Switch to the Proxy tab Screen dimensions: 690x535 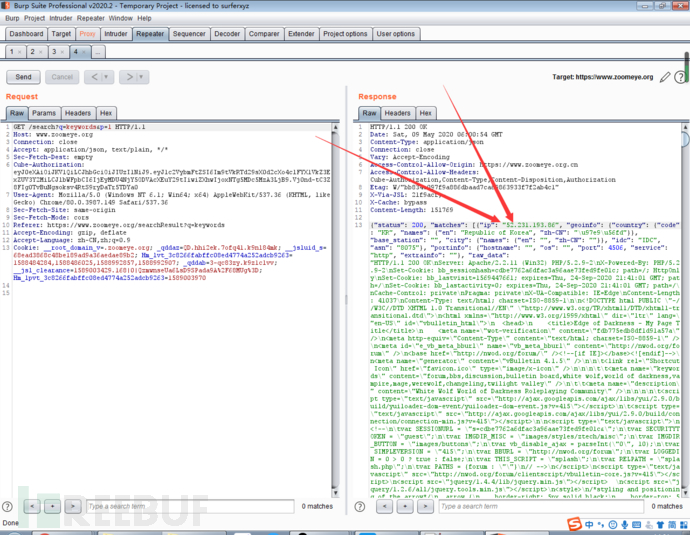[87, 34]
